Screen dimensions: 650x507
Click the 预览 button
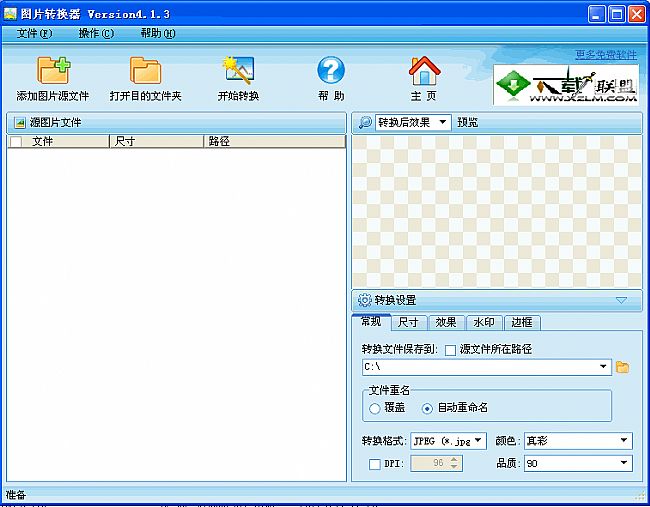[468, 122]
